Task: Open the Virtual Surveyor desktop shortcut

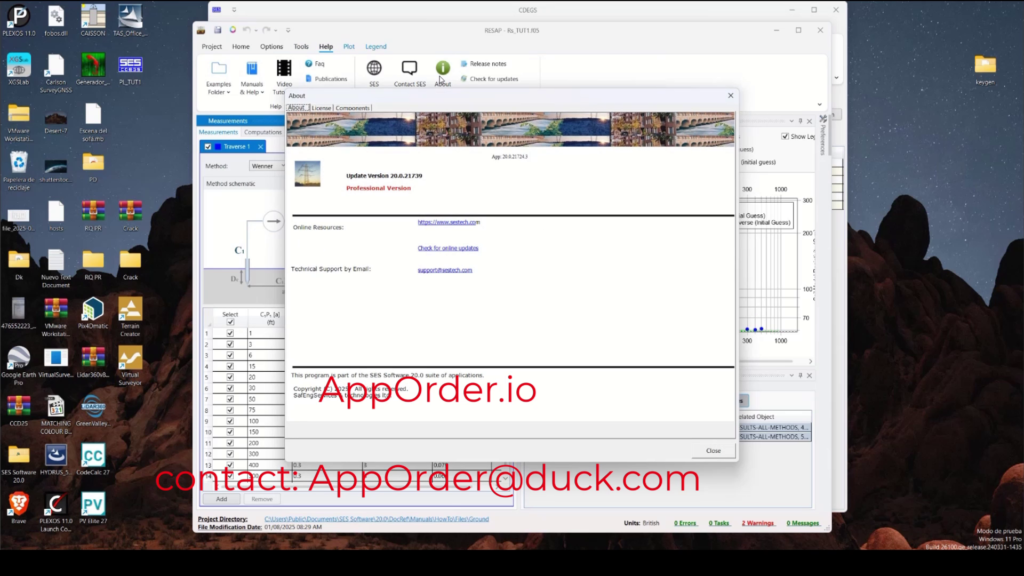Action: 130,366
